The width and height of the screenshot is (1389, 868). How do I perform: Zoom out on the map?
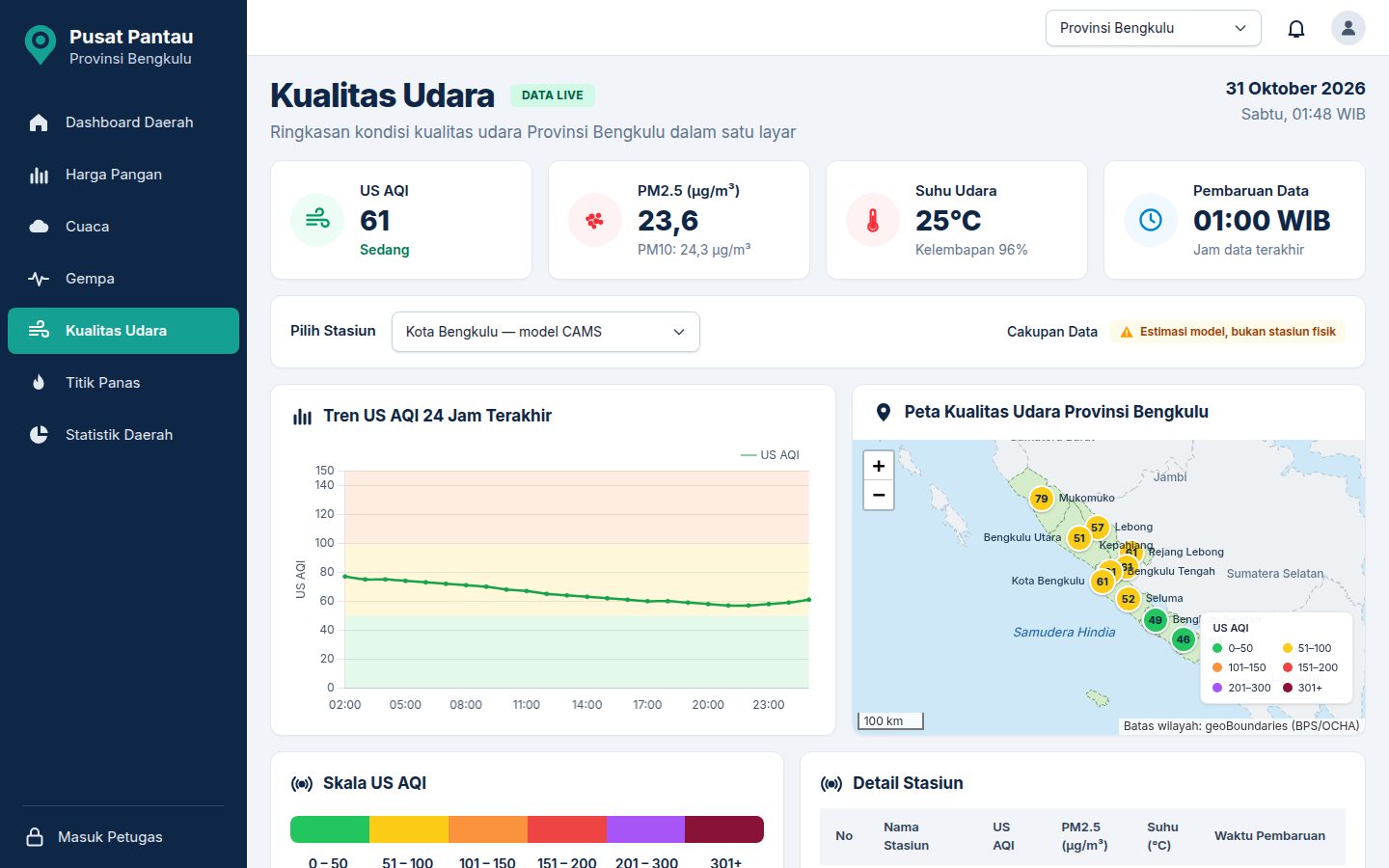[879, 495]
